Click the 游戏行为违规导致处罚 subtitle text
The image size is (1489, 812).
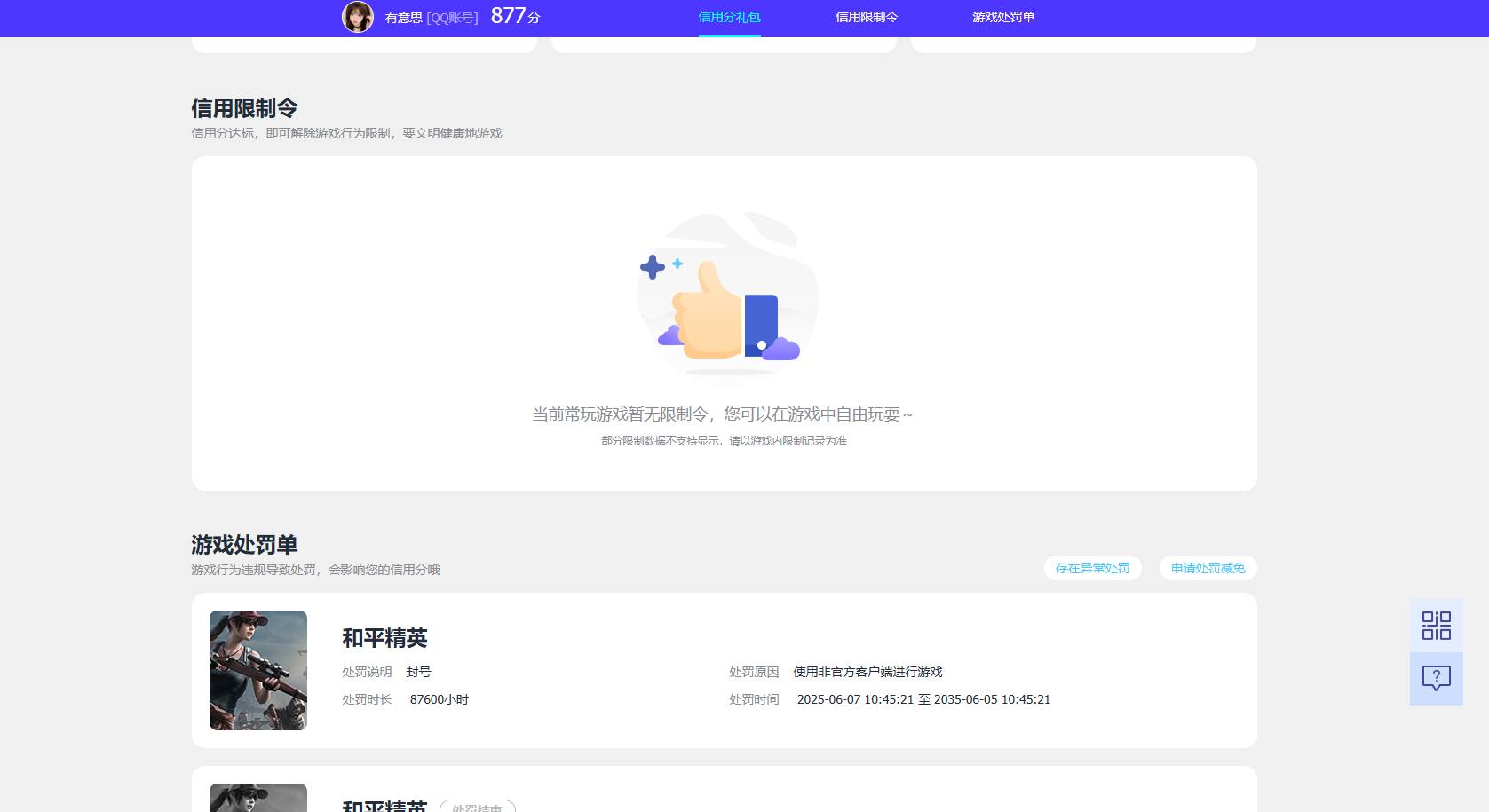pos(315,570)
